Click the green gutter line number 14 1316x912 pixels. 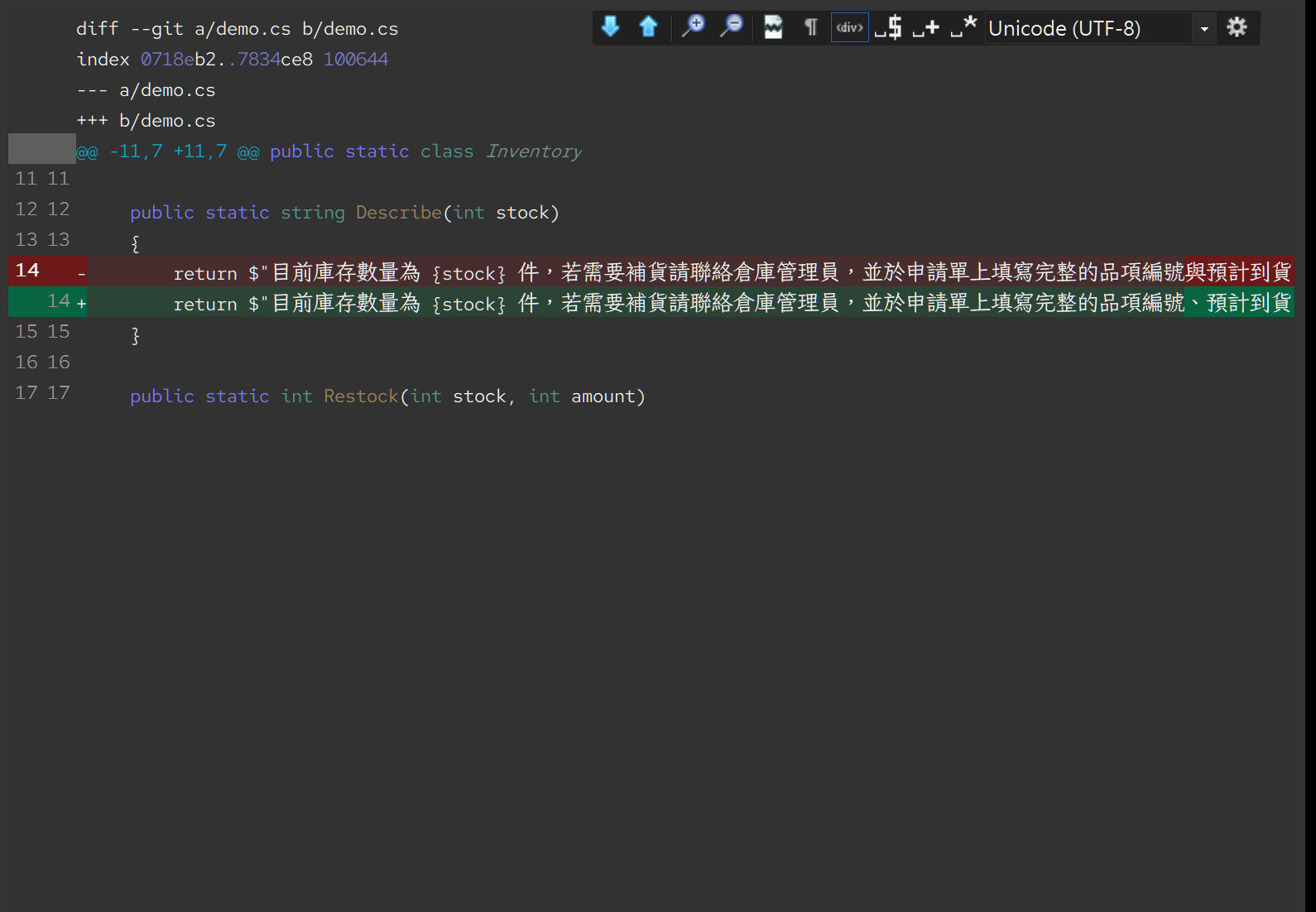(59, 301)
